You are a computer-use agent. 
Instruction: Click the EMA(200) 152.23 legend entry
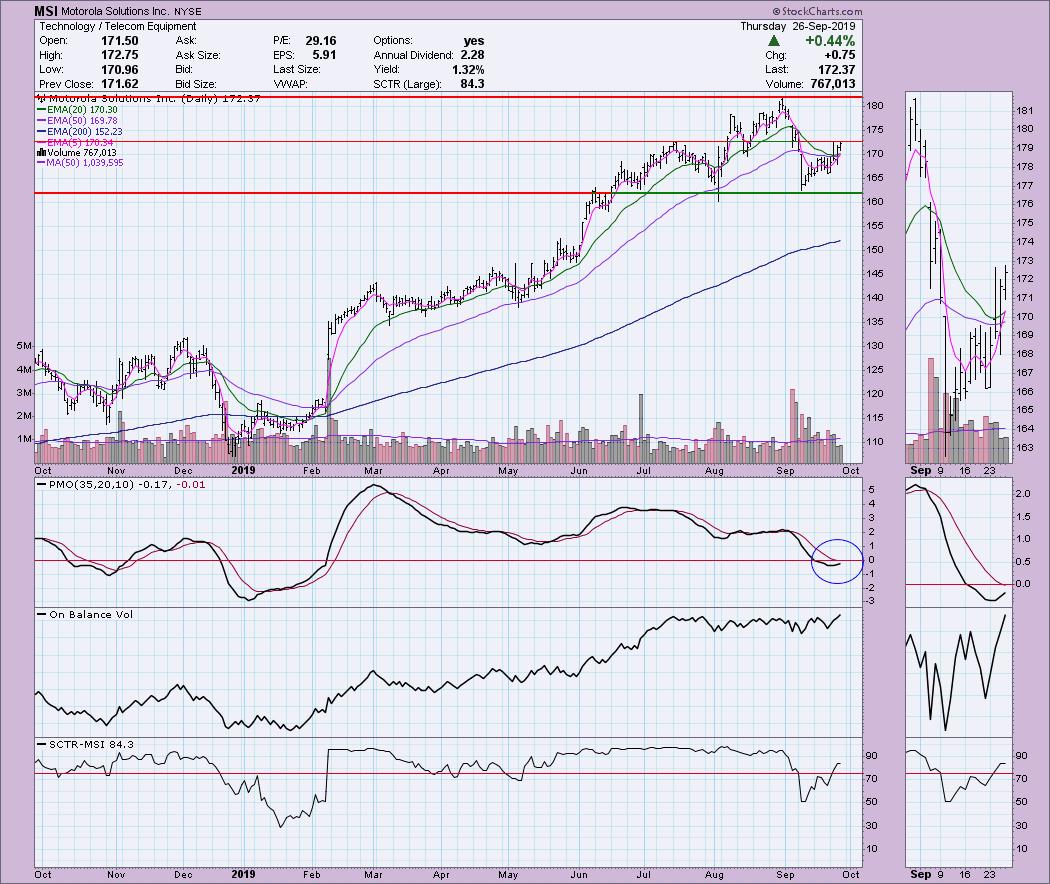80,131
